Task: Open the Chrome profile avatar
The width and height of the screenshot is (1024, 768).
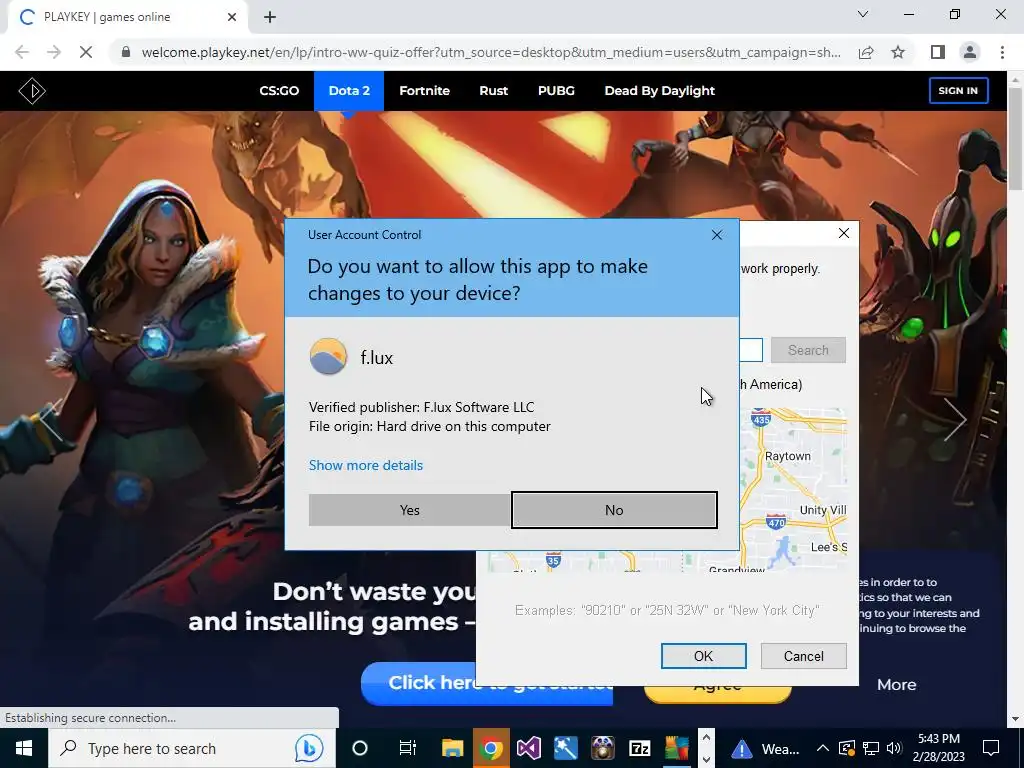Action: click(x=970, y=52)
